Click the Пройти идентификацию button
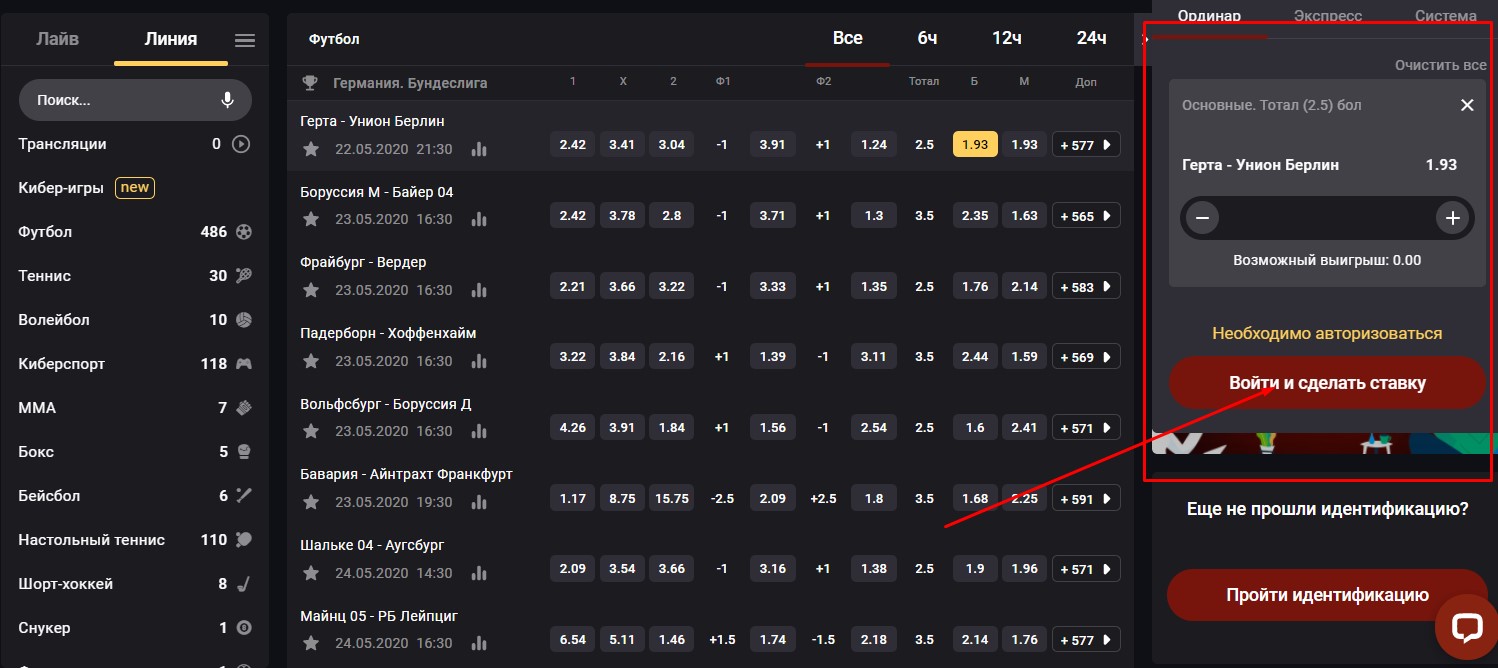This screenshot has height=668, width=1498. (1326, 595)
